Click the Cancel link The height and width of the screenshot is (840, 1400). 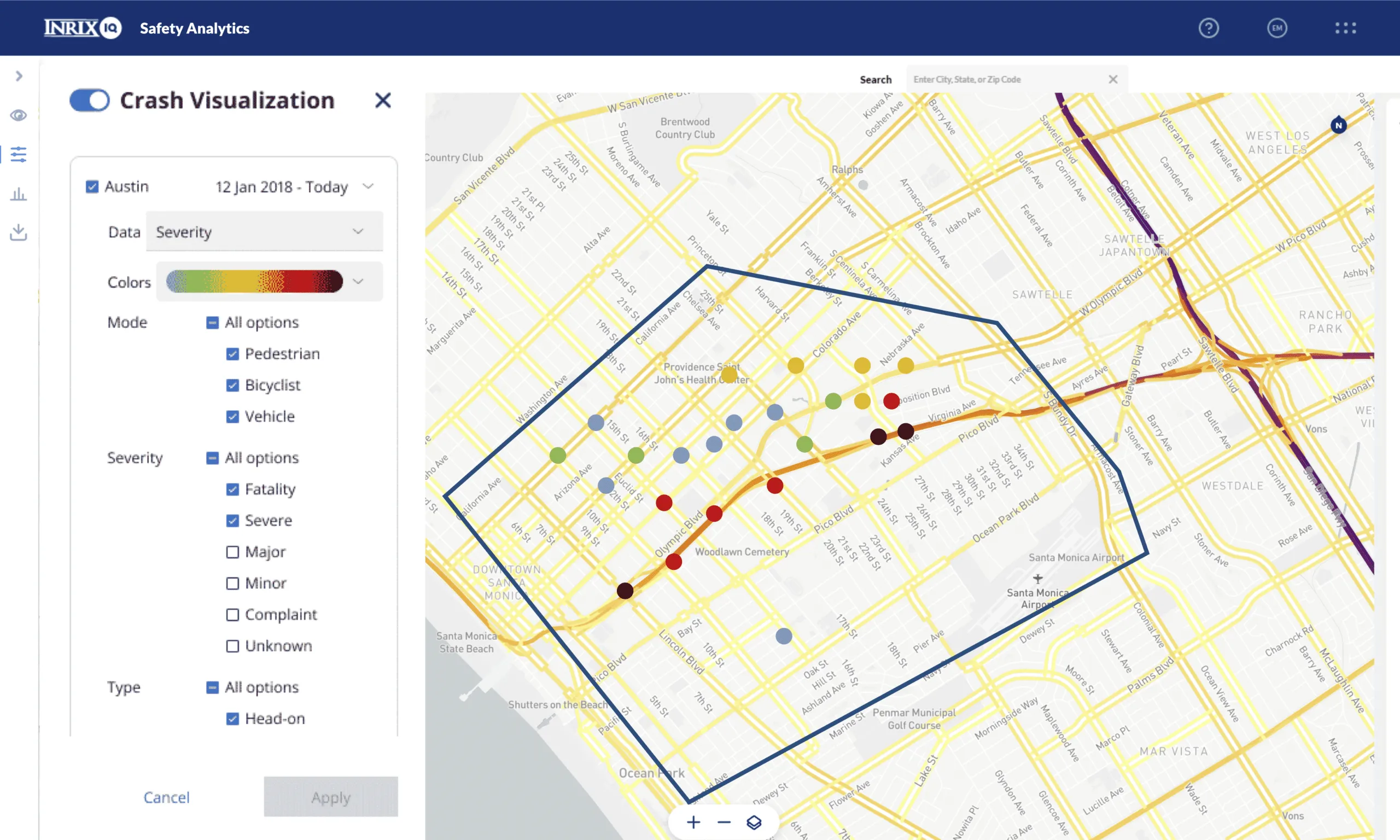pyautogui.click(x=166, y=797)
